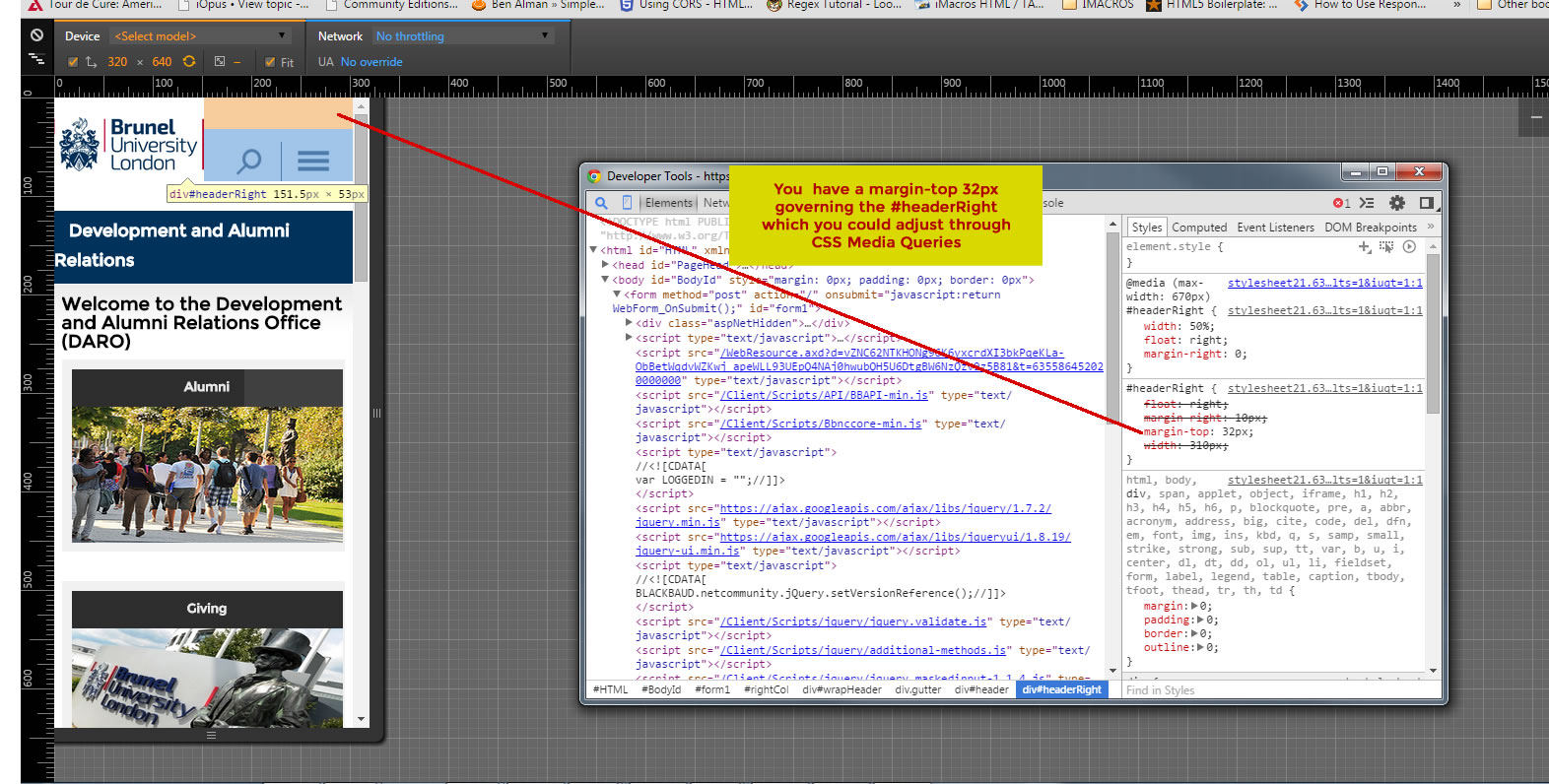Click the orange rotate screen icon
1549x784 pixels.
[189, 61]
